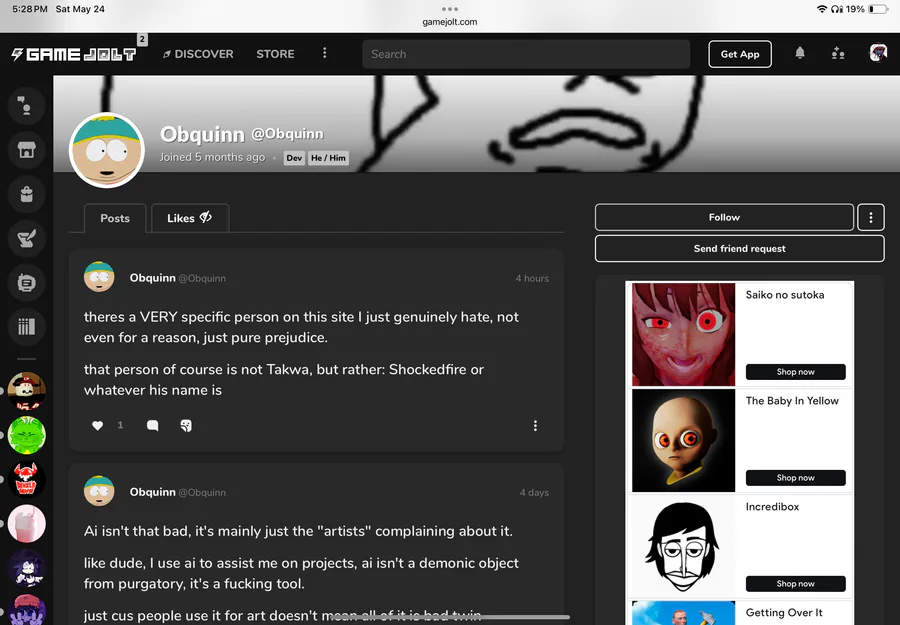Image resolution: width=900 pixels, height=625 pixels.
Task: Click the like count of 1
Action: pos(121,425)
